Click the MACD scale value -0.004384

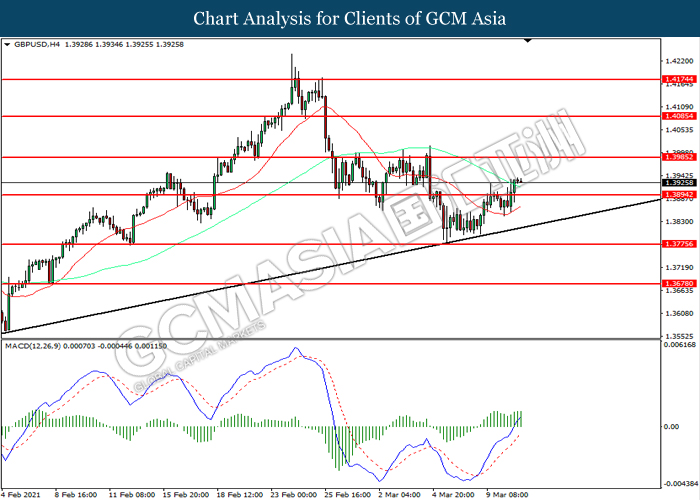[681, 484]
